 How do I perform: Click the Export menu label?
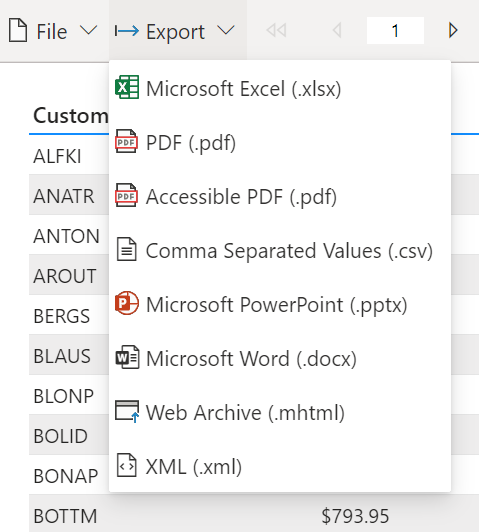175,32
